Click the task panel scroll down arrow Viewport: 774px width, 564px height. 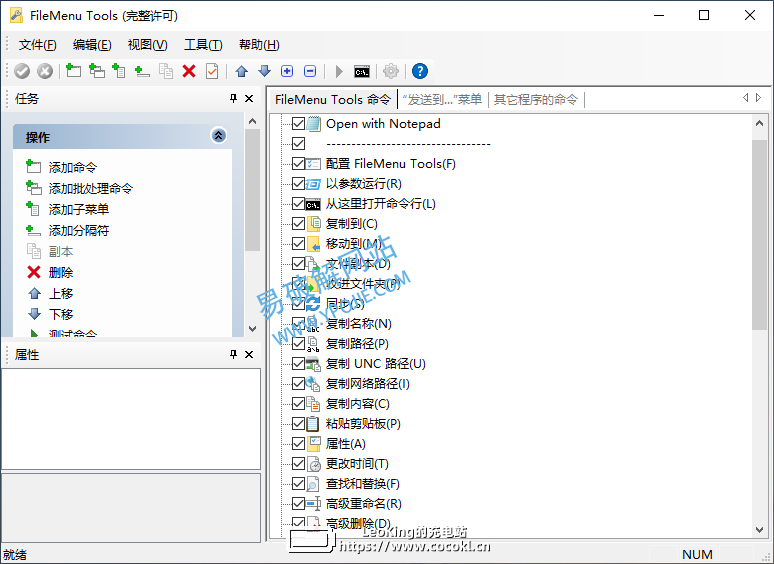(252, 328)
